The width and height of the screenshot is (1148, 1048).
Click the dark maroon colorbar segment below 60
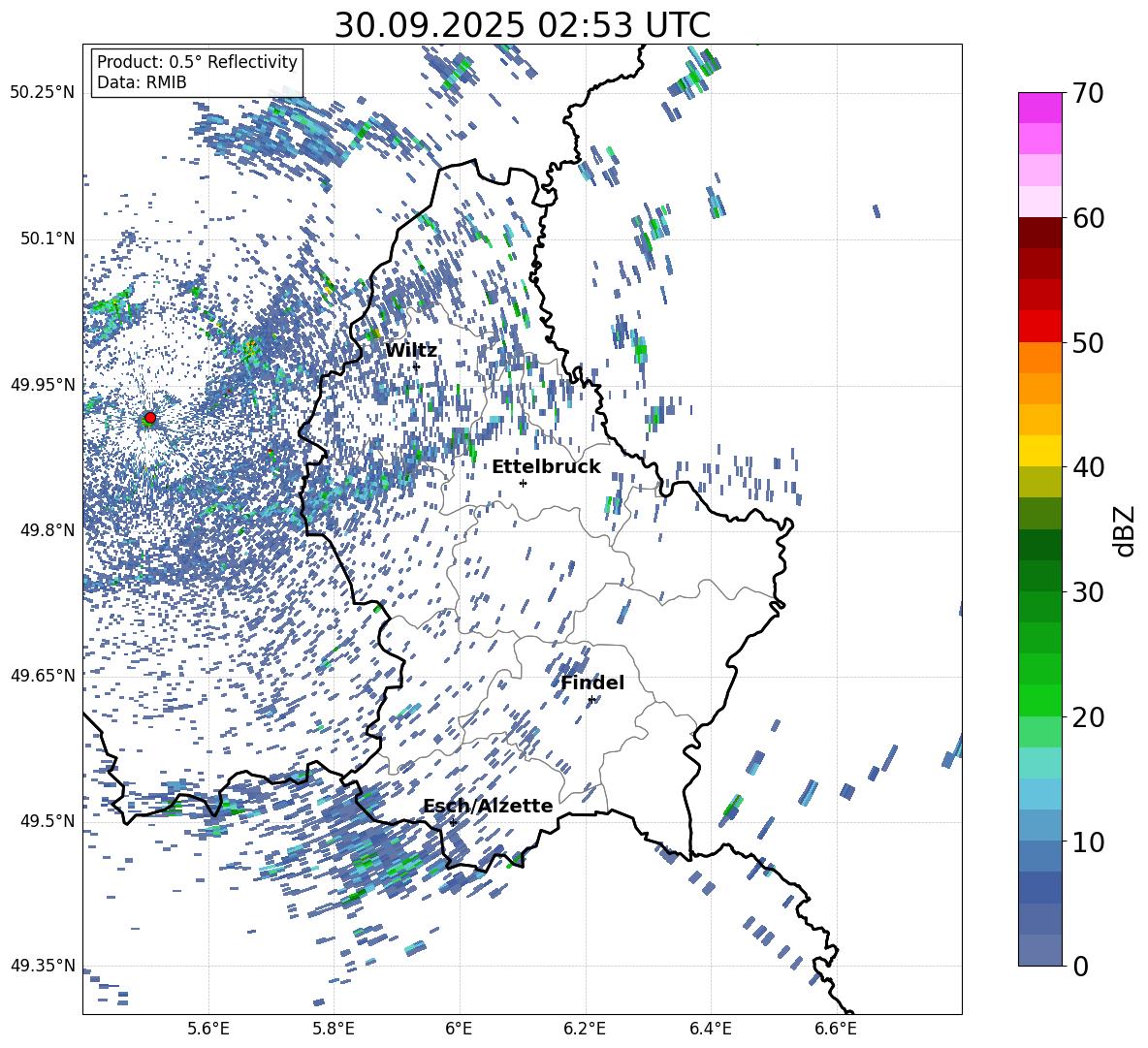point(1040,233)
